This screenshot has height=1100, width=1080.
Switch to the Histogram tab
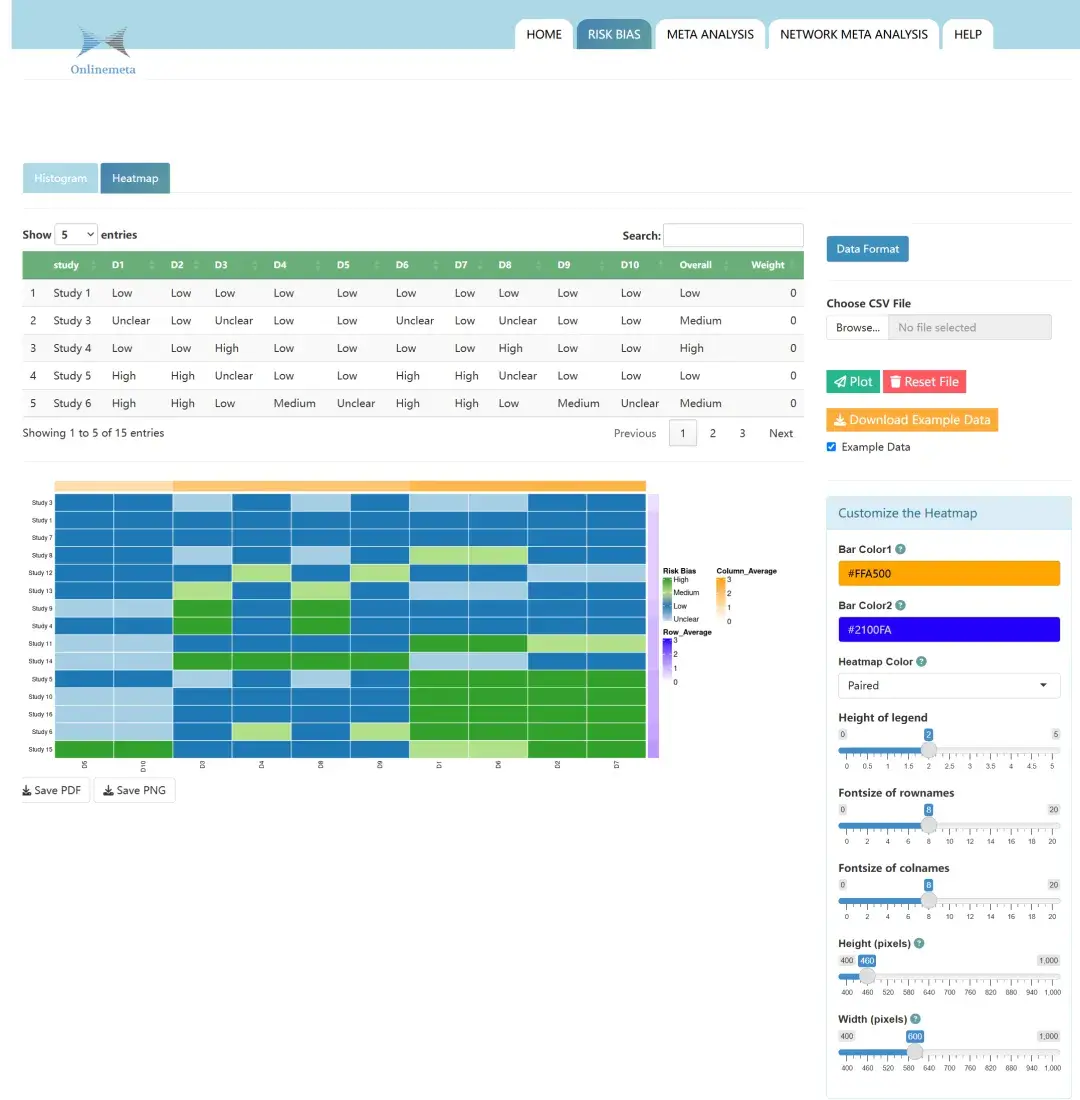60,178
